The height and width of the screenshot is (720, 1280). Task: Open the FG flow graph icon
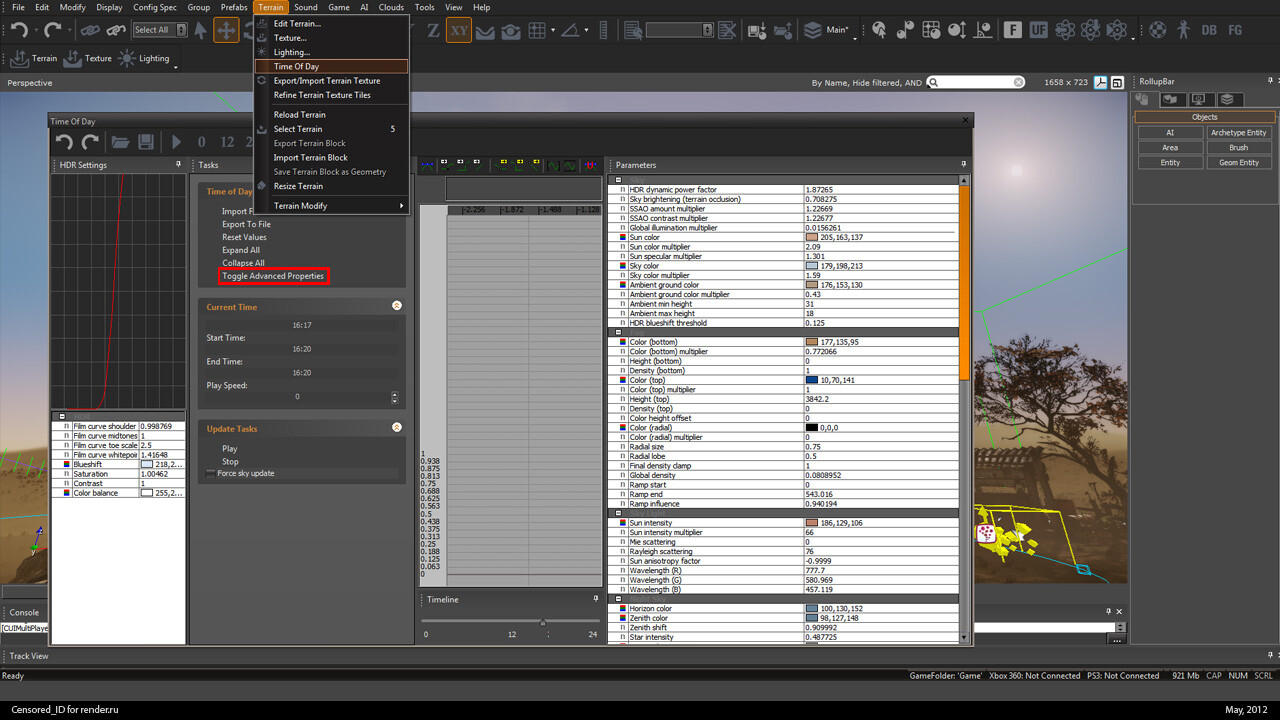1237,31
